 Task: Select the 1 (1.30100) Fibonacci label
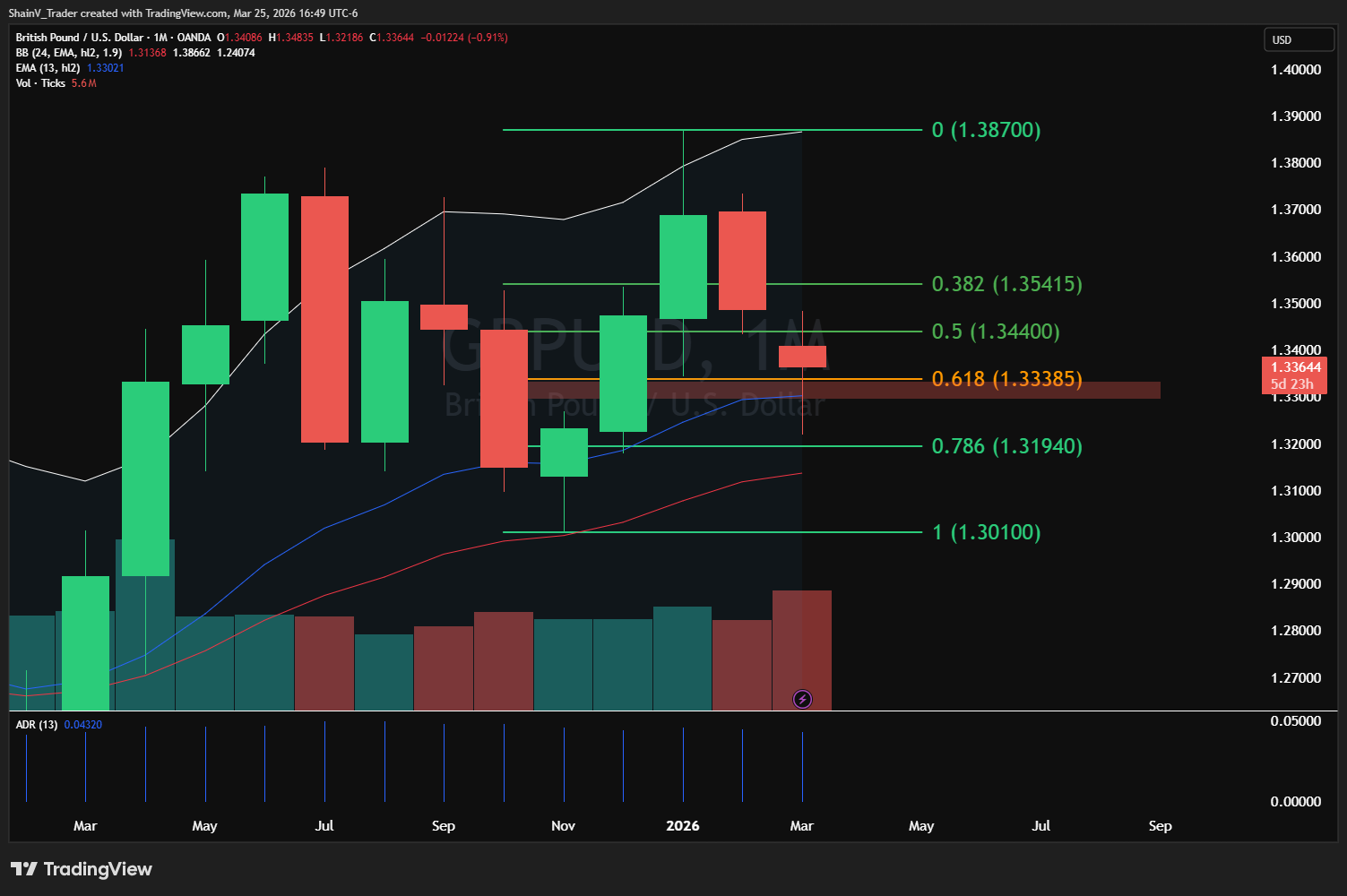(x=986, y=532)
